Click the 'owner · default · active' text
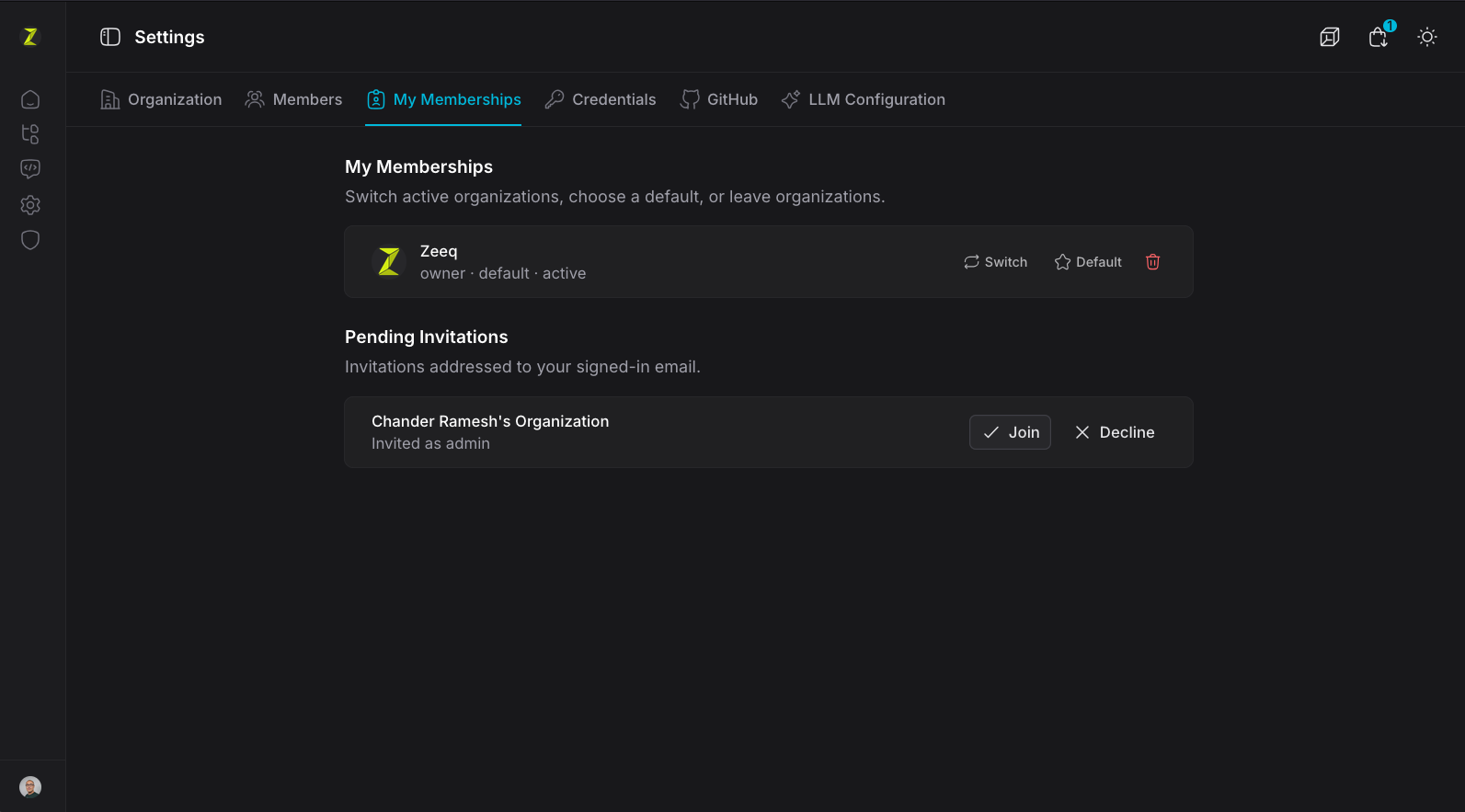 click(503, 273)
